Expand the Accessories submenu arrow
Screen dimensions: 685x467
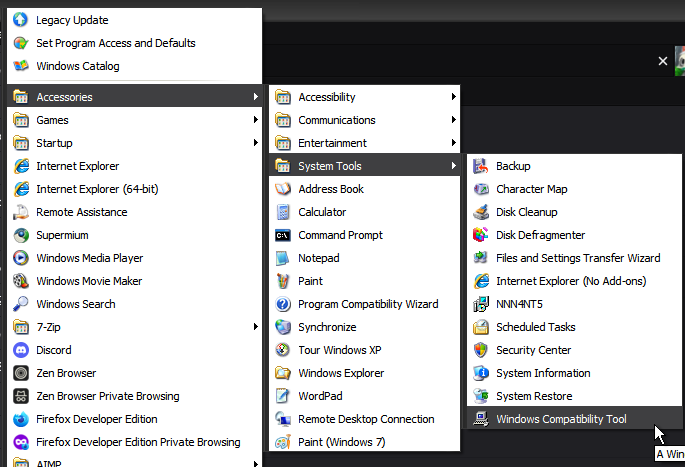(256, 97)
